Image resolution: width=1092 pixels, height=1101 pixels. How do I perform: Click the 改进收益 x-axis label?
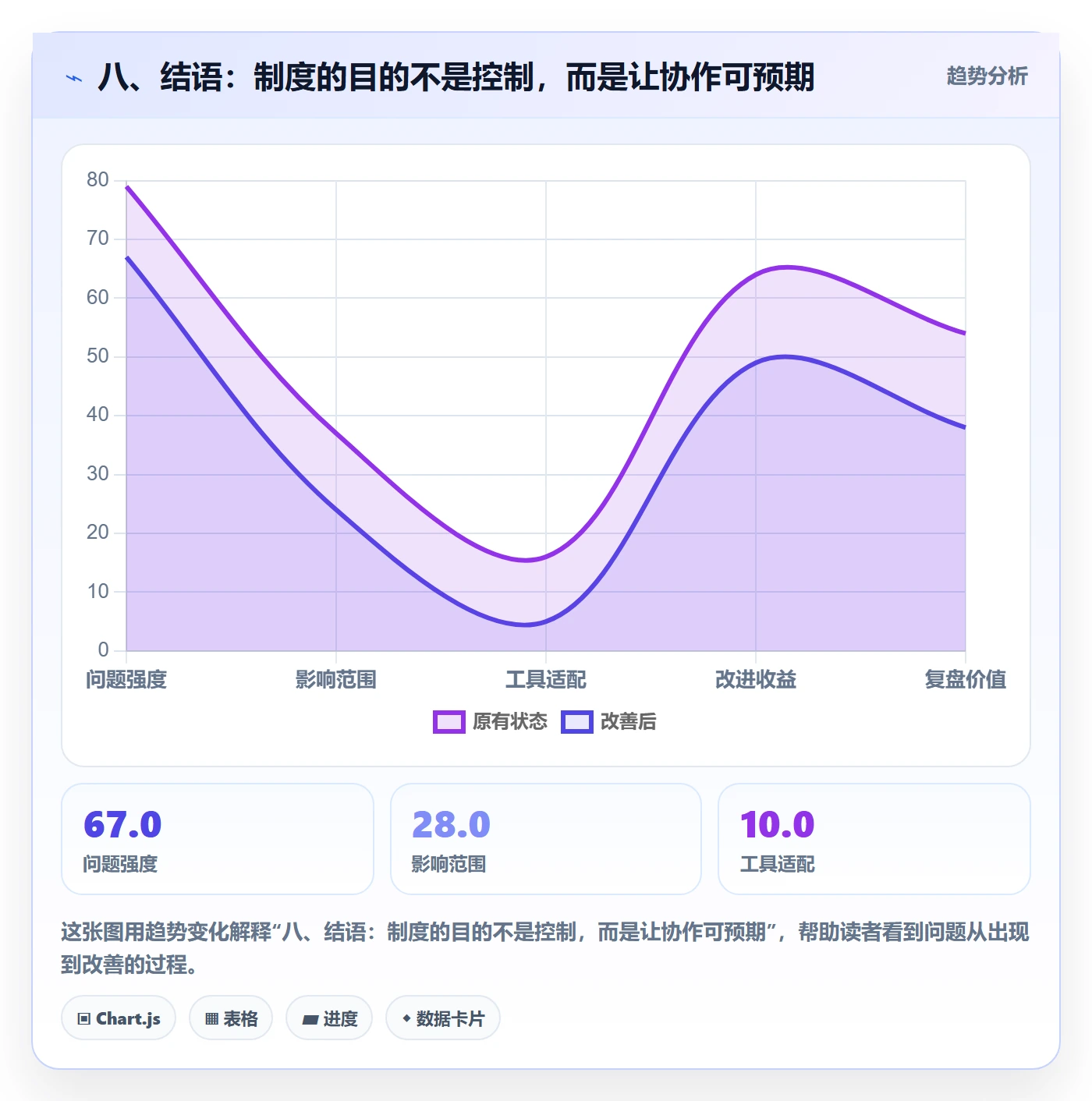[756, 680]
